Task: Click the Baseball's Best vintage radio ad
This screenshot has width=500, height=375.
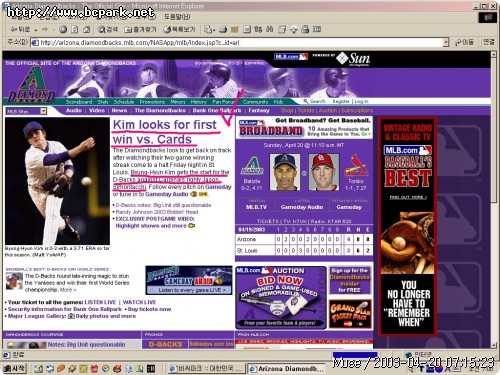Action: click(408, 226)
